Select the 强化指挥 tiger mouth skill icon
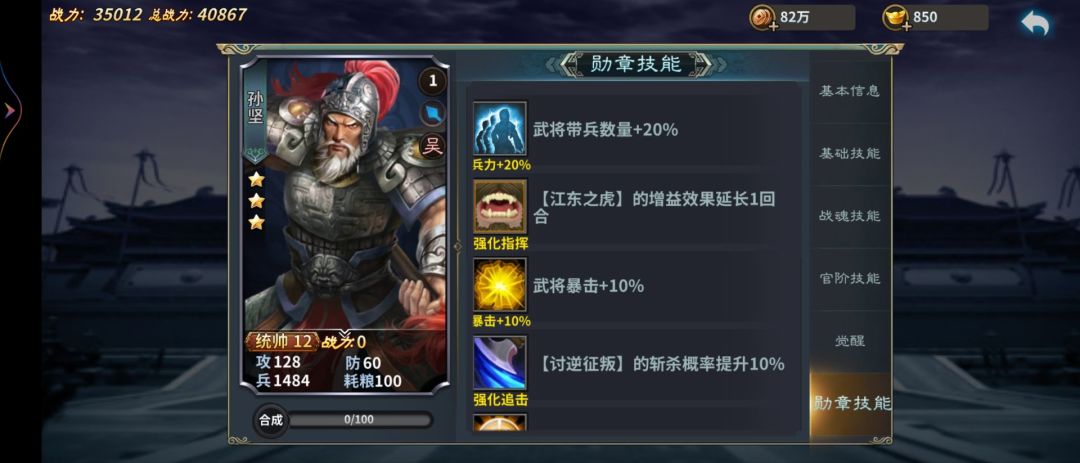 click(x=500, y=206)
